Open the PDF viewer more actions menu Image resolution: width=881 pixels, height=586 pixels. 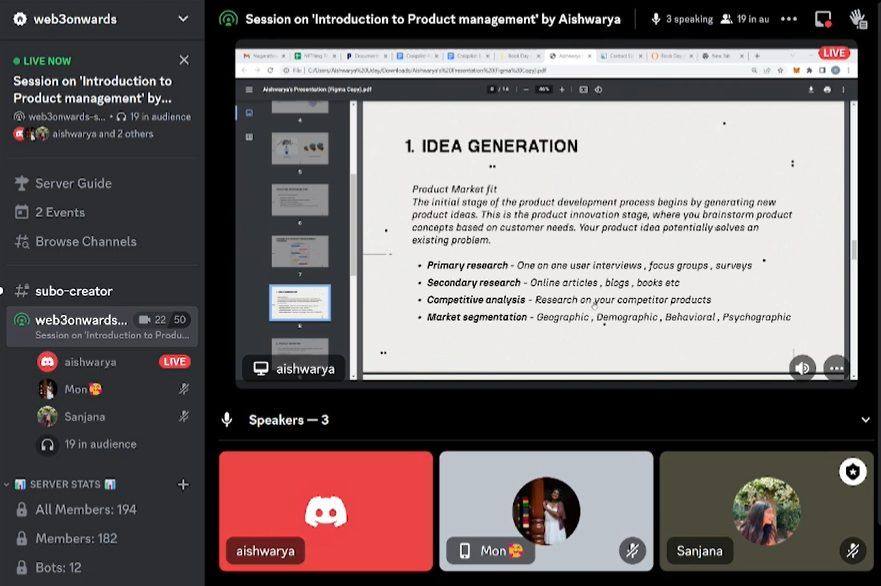coord(843,89)
